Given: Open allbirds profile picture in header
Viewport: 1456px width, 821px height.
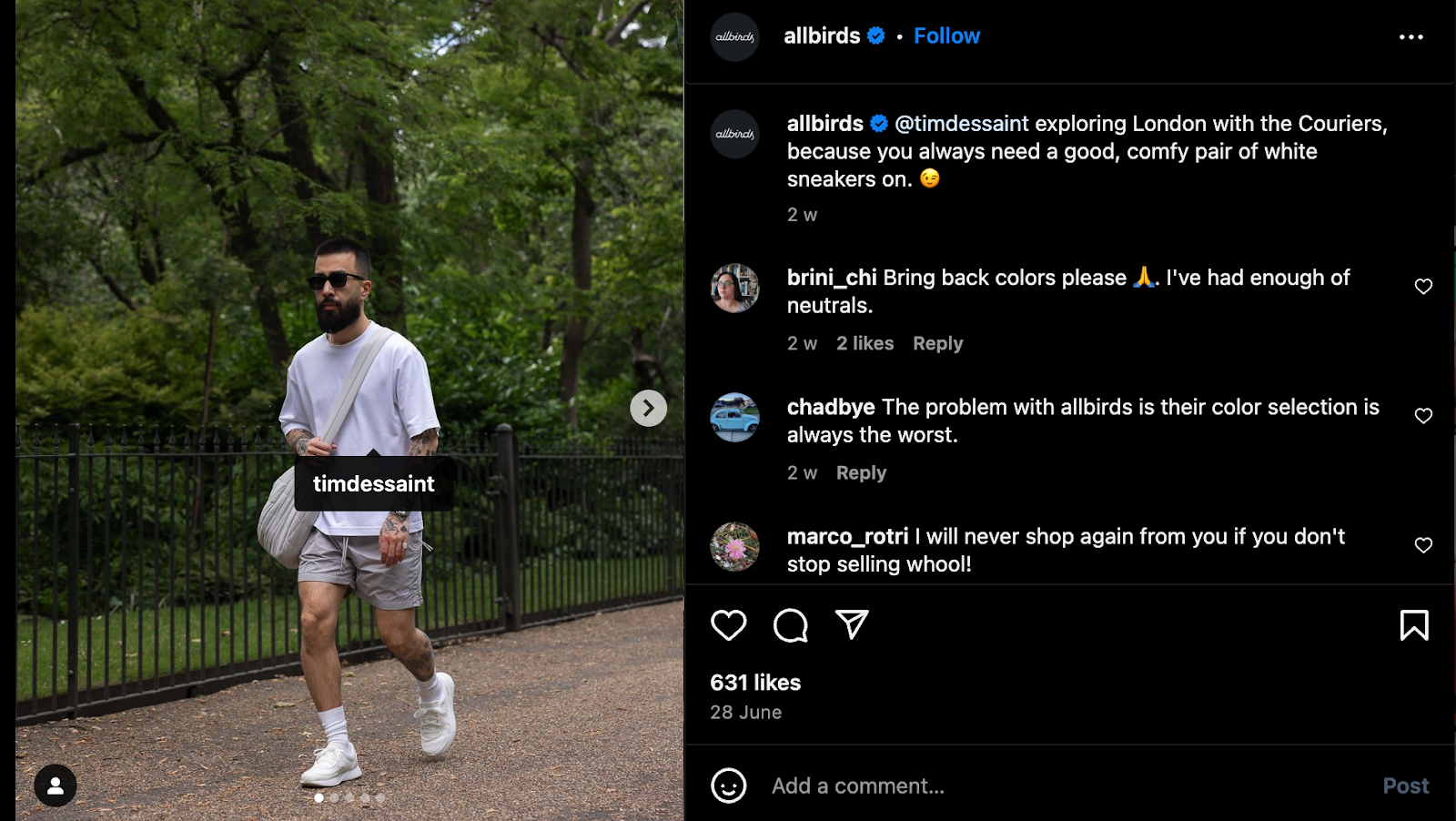Looking at the screenshot, I should tap(734, 37).
